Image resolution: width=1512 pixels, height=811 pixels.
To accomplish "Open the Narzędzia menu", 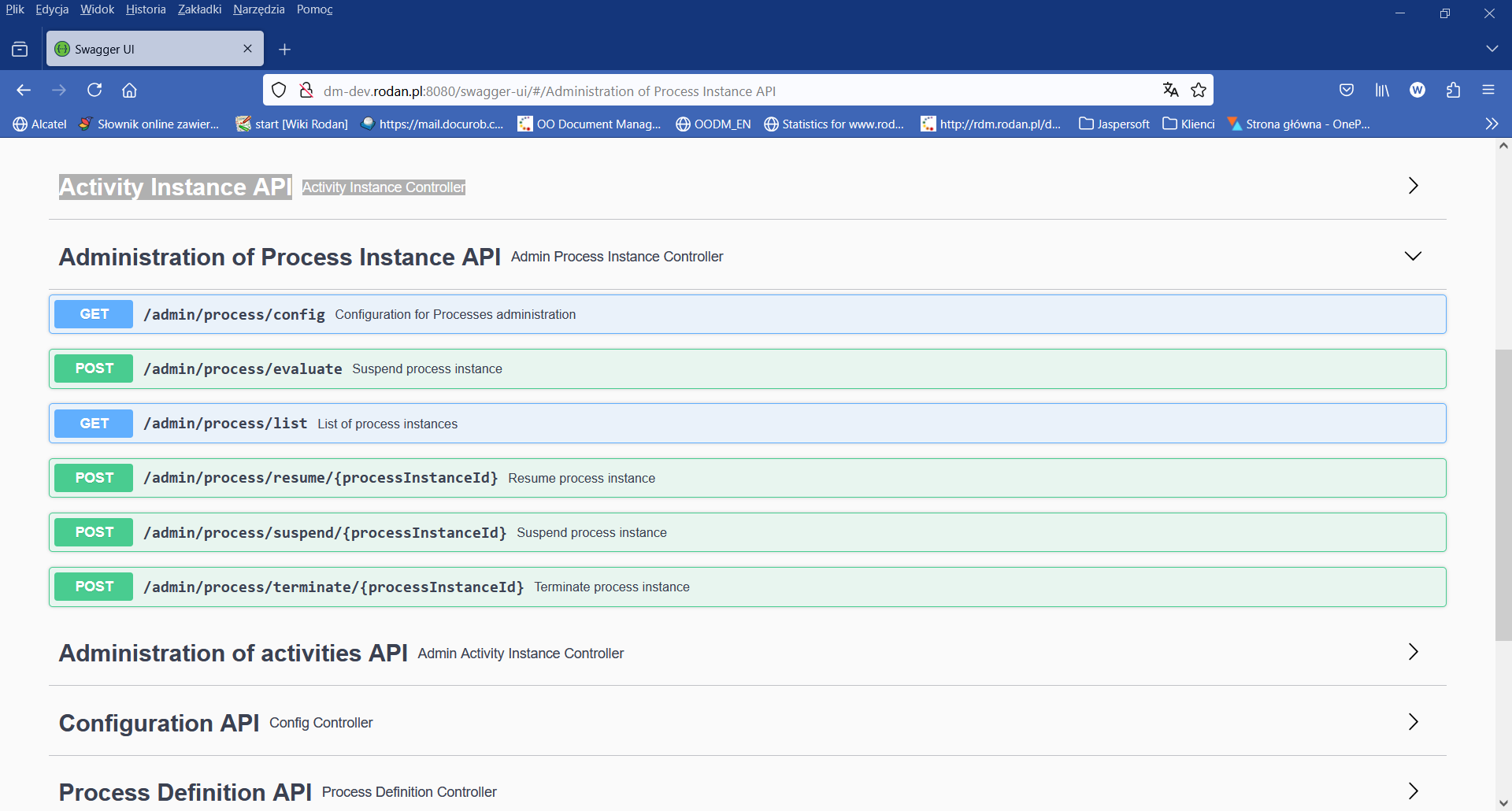I will (x=258, y=9).
